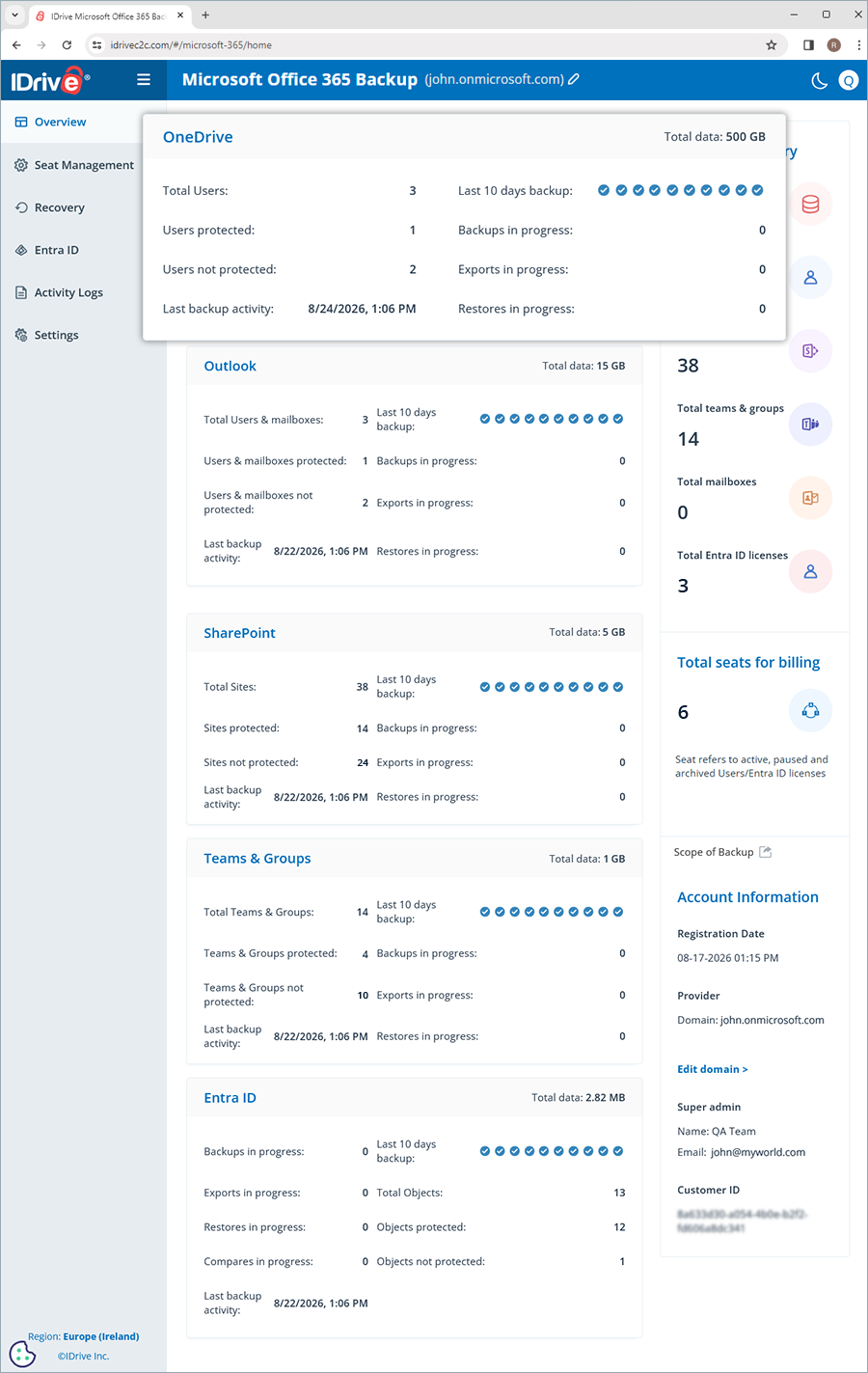
Task: Click the SharePoint sites summary icon
Action: click(x=810, y=351)
